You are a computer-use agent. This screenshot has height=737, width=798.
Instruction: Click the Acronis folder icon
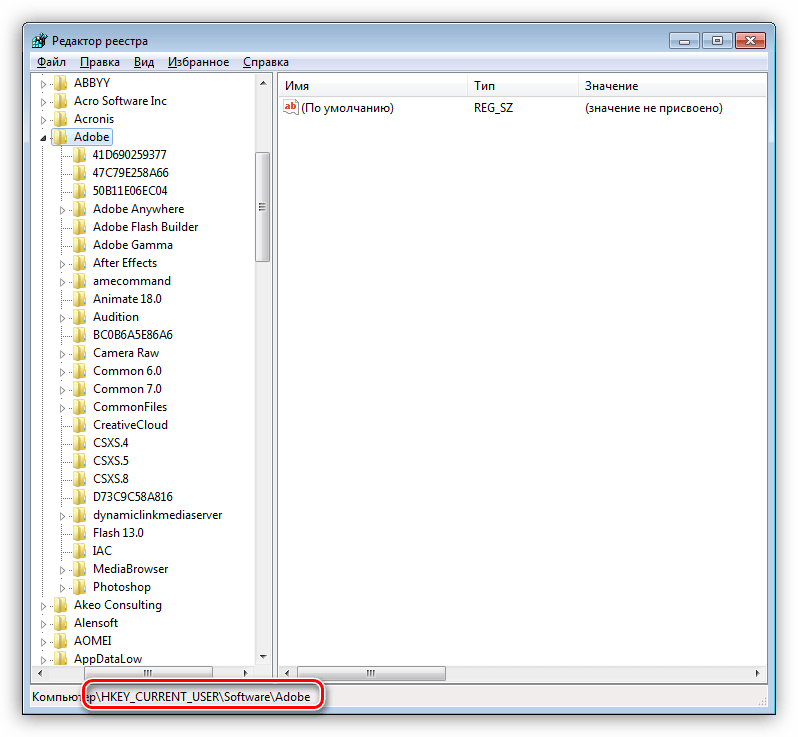click(61, 119)
